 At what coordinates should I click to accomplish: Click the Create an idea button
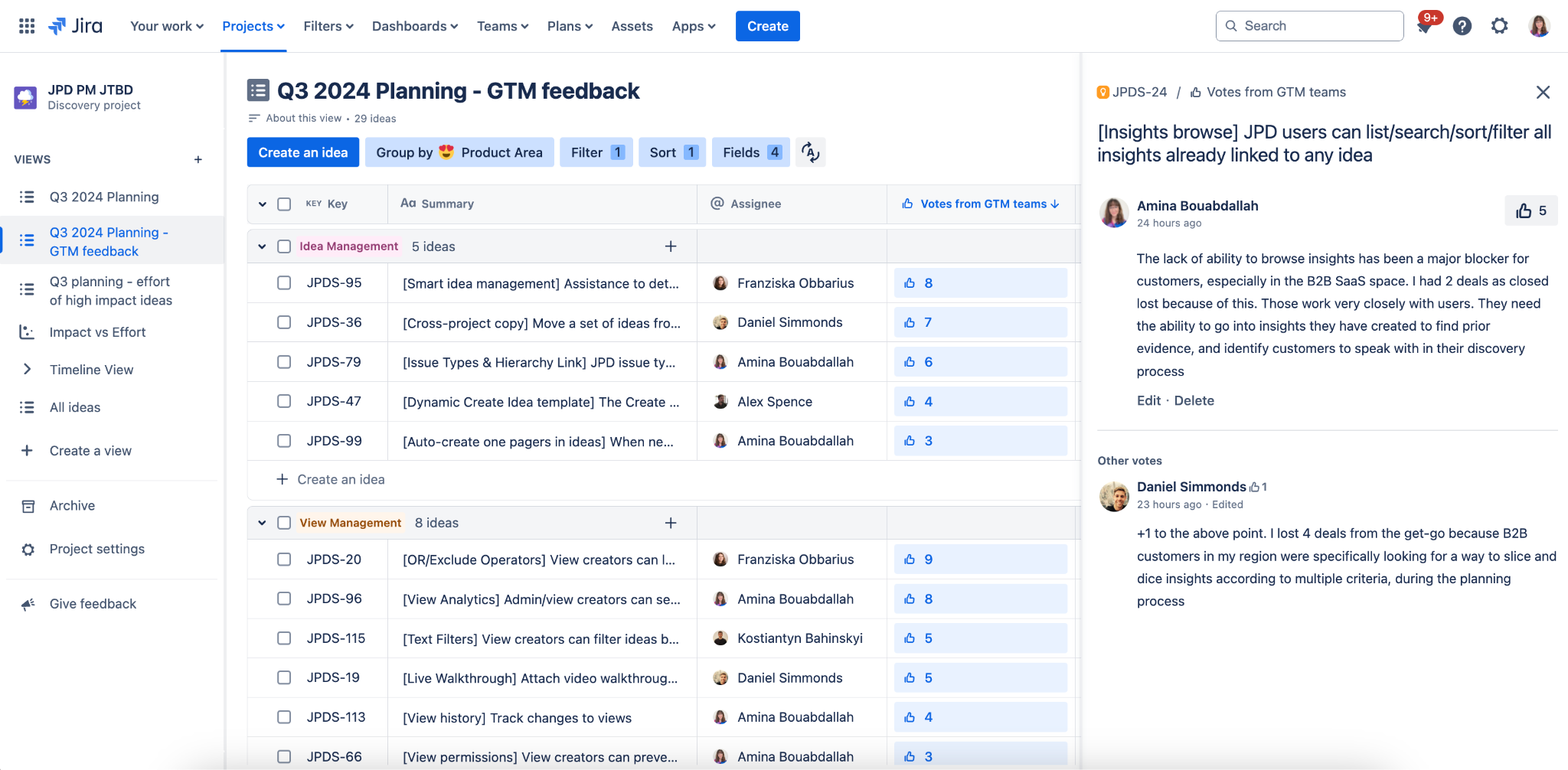(x=303, y=152)
